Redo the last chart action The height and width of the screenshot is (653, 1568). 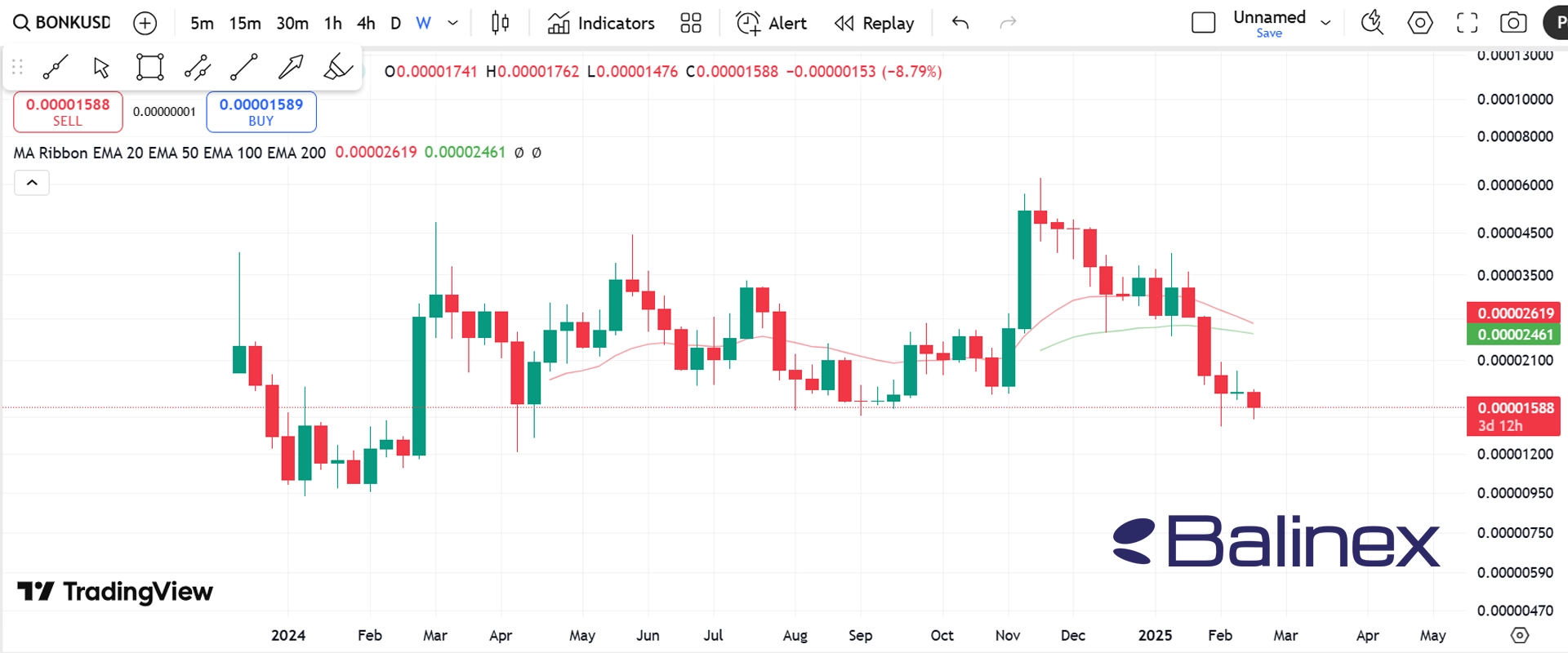[1008, 23]
